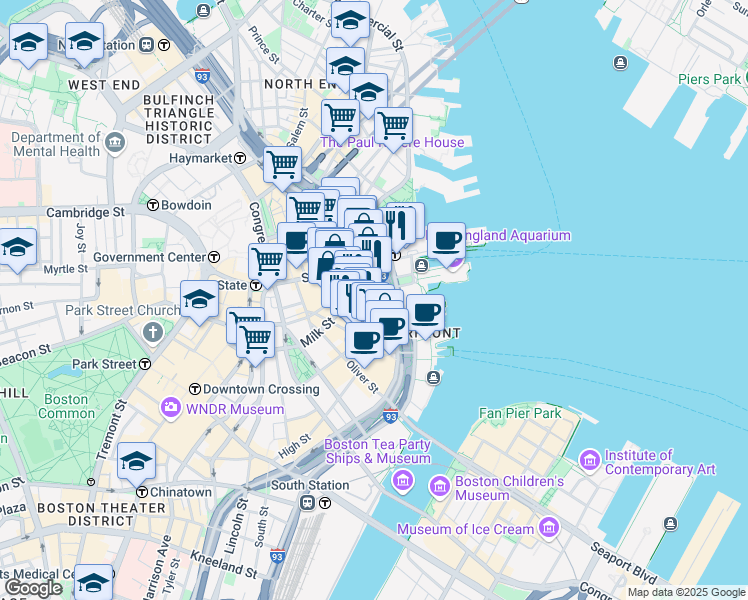Click the Bowdoin station T icon
Viewport: 748px width, 600px height.
153,205
